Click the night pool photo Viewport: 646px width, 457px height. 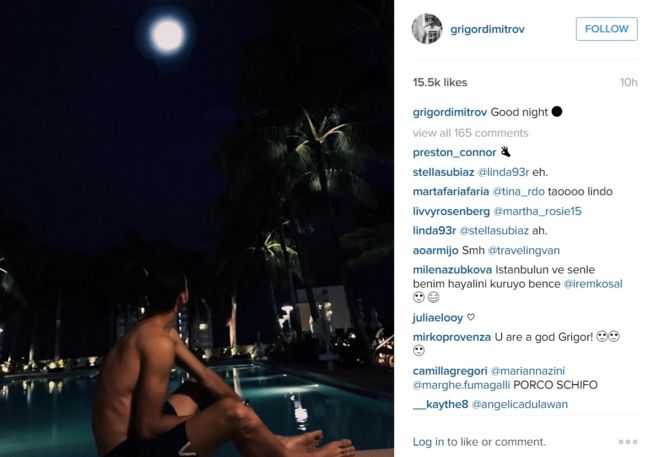coord(197,228)
